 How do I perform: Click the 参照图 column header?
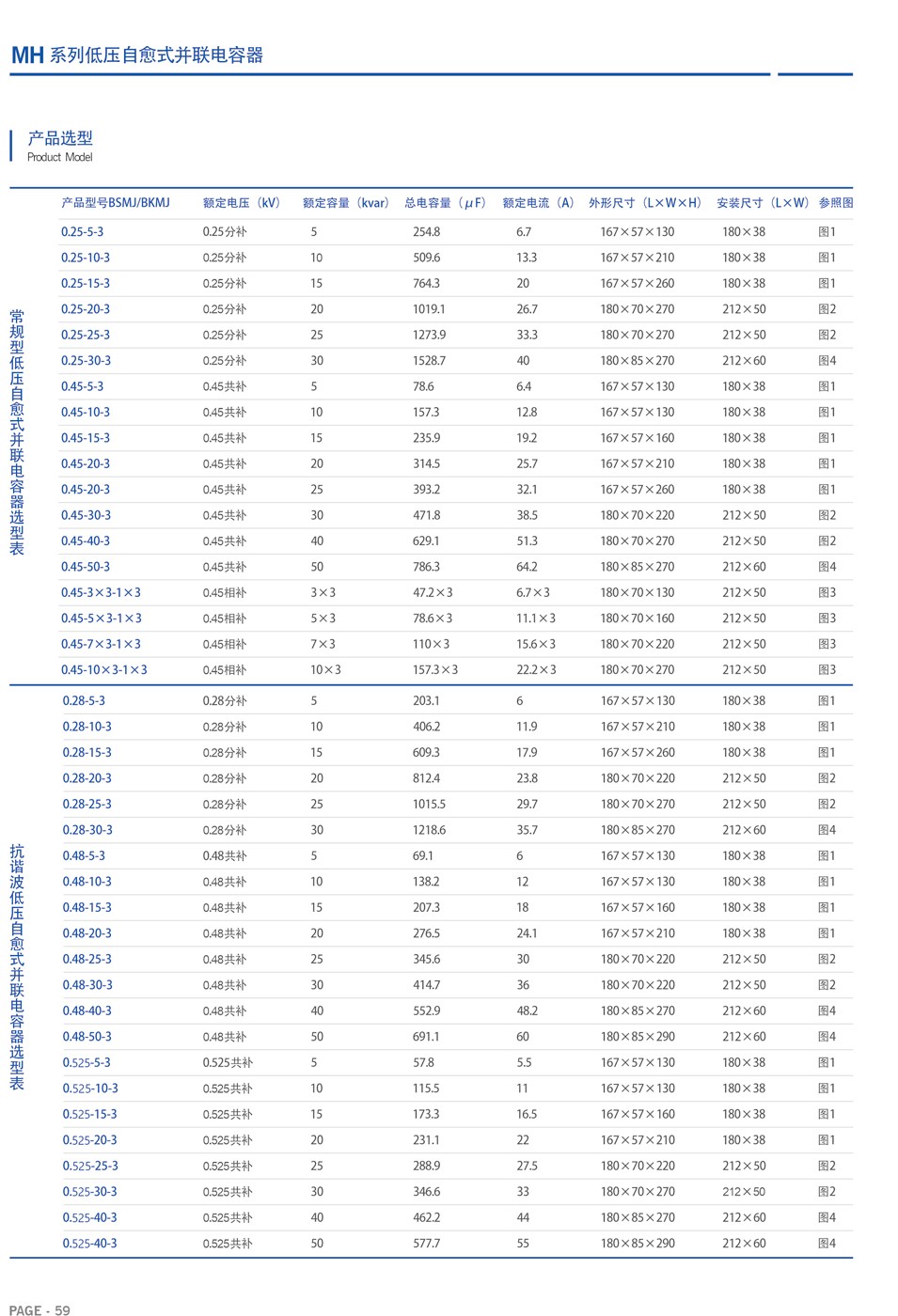point(835,203)
